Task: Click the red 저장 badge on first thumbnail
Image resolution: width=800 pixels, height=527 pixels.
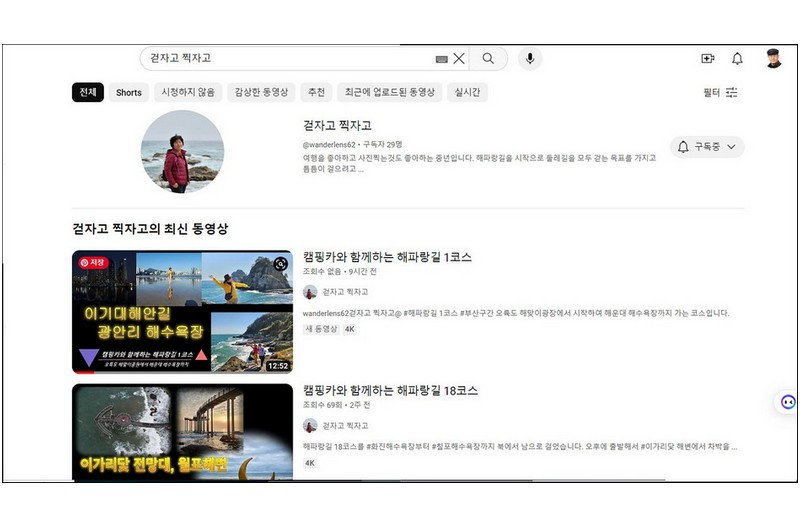Action: point(93,262)
